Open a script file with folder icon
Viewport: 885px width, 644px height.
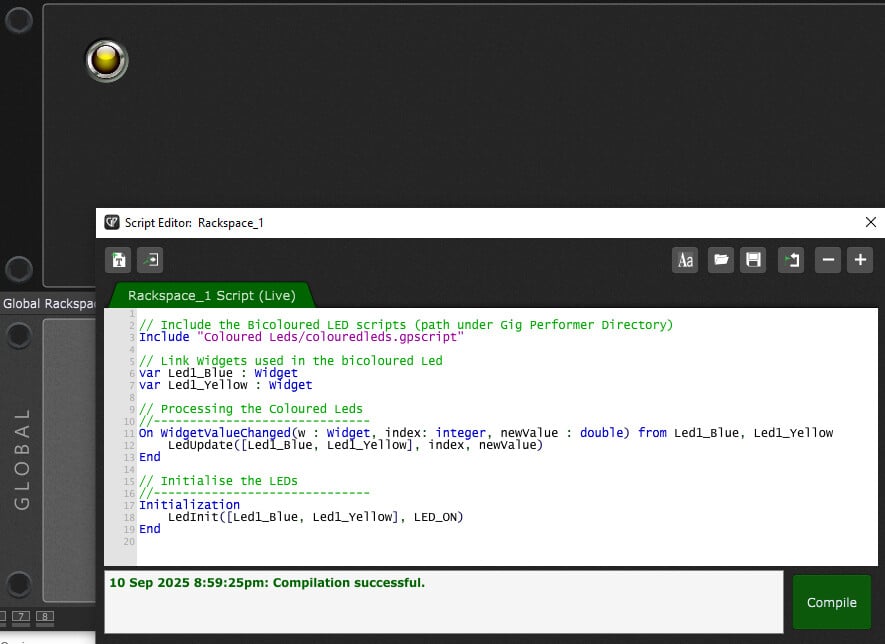(x=720, y=260)
